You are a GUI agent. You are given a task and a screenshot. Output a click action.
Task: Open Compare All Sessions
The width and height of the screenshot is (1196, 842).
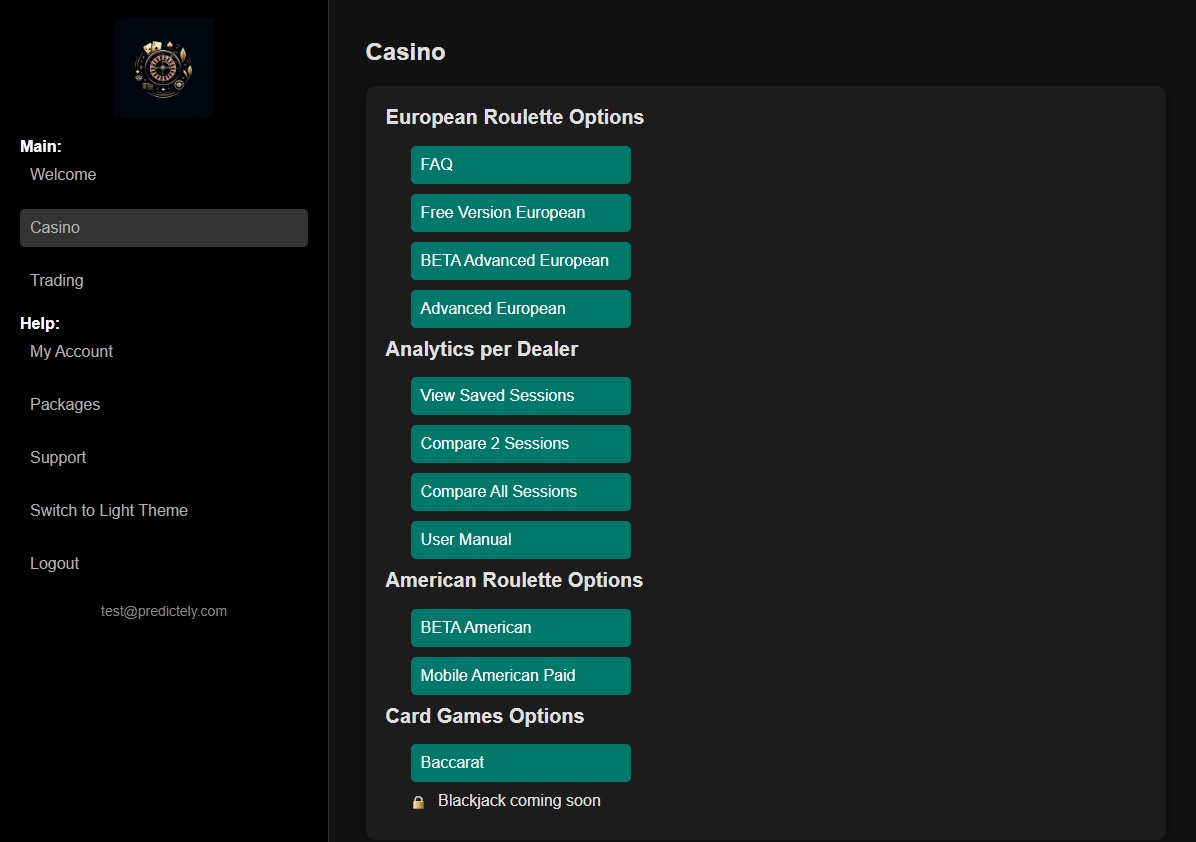[520, 491]
